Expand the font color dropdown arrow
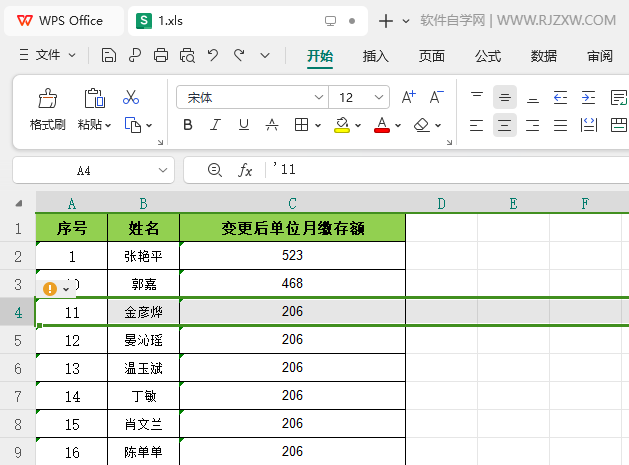 click(x=398, y=126)
